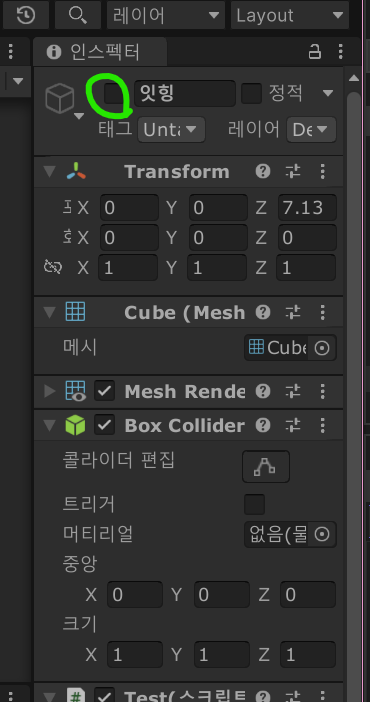Enable the 트리거 trigger checkbox
This screenshot has height=702, width=370.
click(254, 505)
